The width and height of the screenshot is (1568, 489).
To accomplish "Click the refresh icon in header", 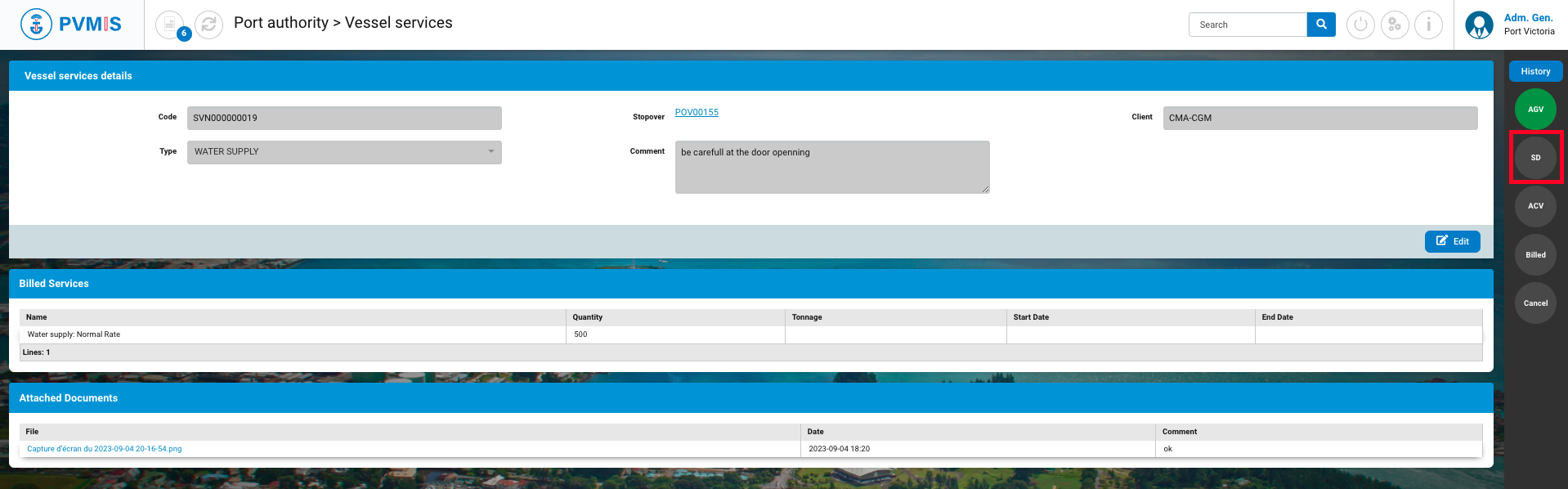I will coord(209,25).
